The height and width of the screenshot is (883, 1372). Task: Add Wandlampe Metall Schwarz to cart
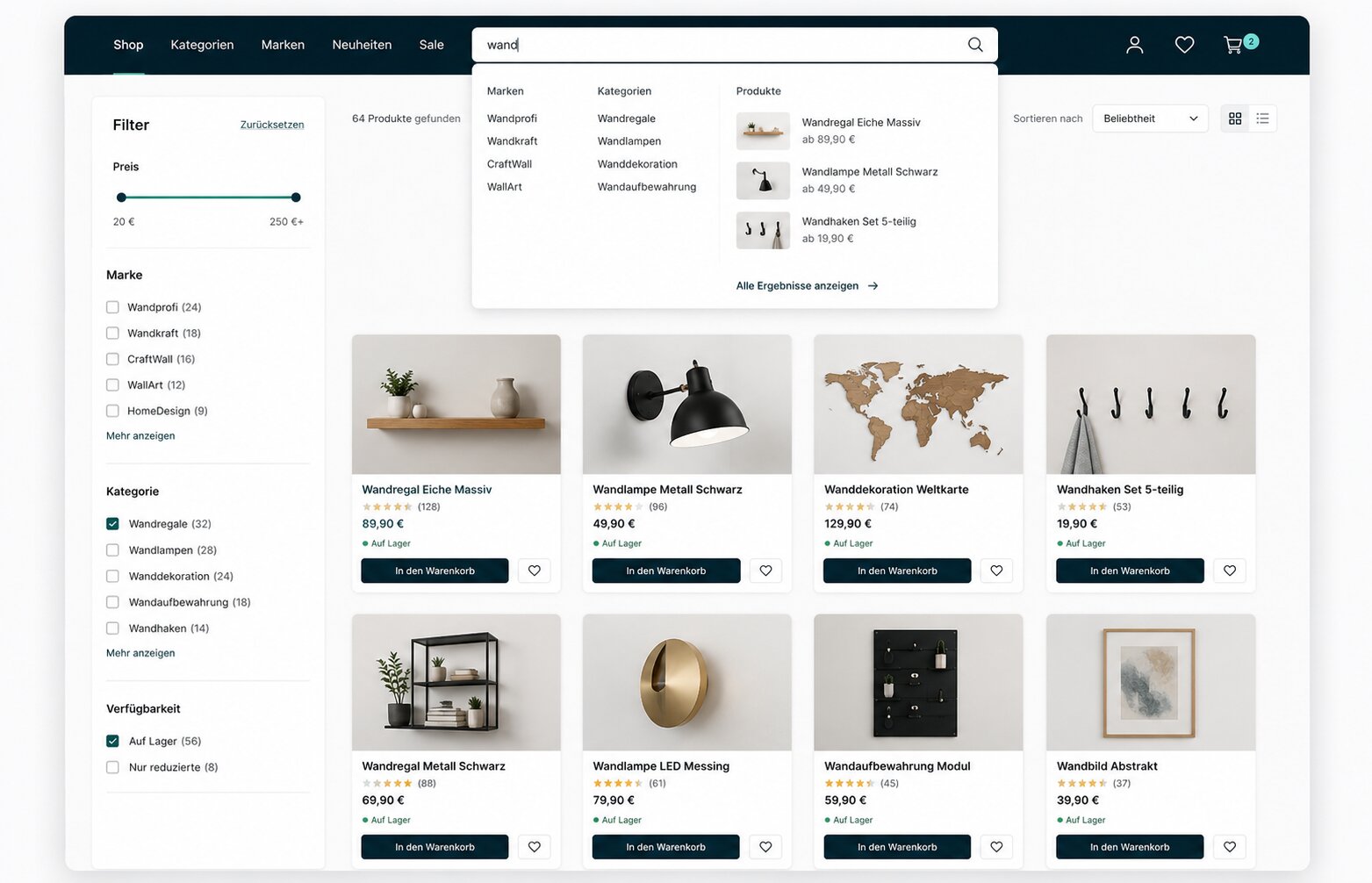pyautogui.click(x=666, y=571)
